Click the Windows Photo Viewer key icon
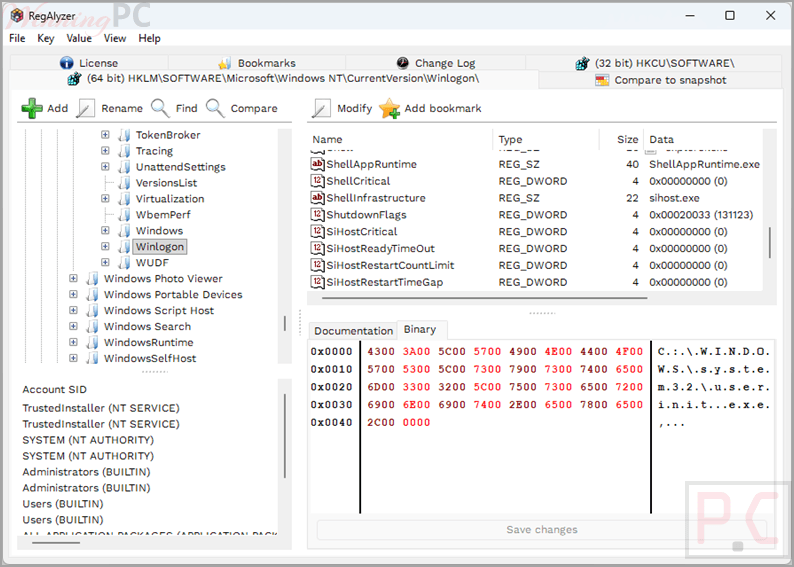Screen dimensions: 794x567 click(92, 279)
